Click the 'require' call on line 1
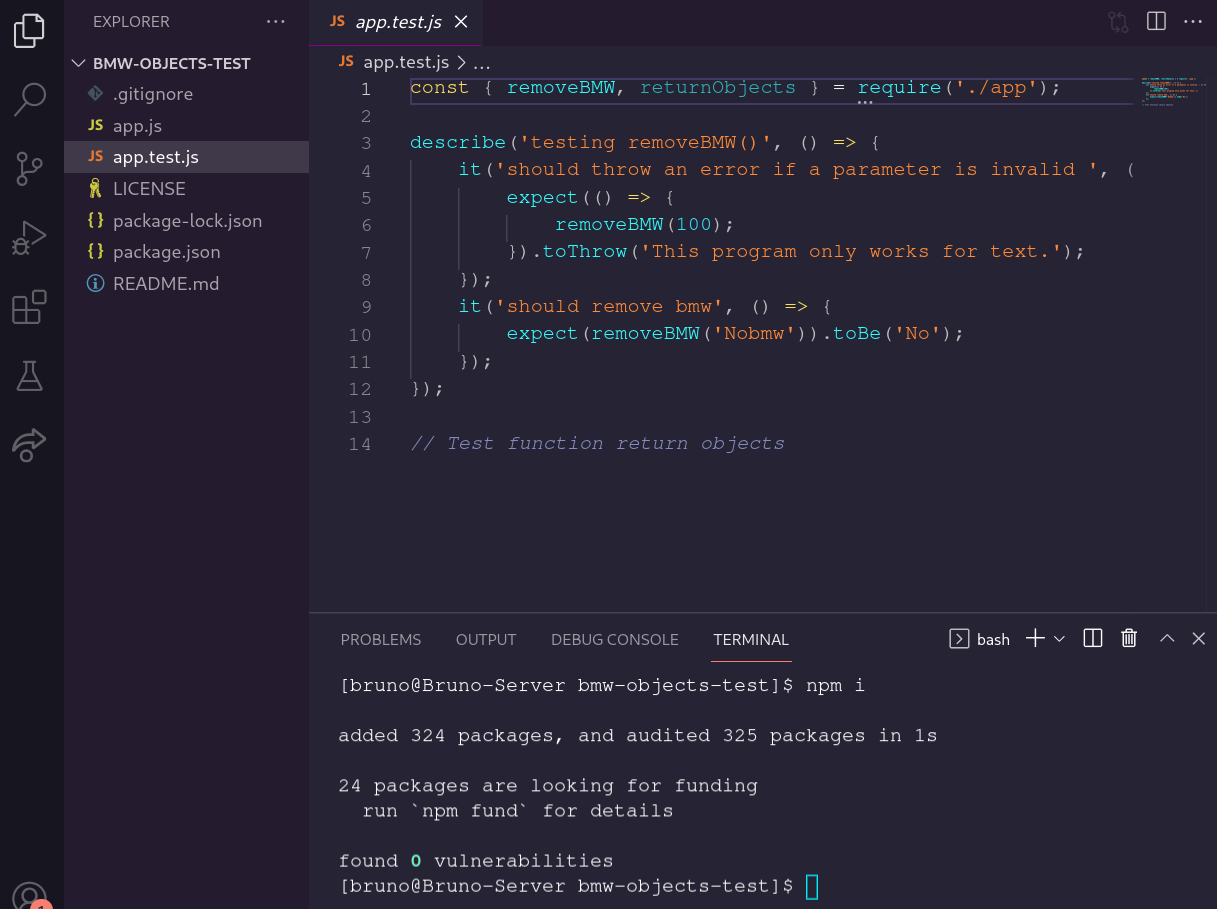Screen dimensions: 1217x909 pyautogui.click(x=899, y=88)
